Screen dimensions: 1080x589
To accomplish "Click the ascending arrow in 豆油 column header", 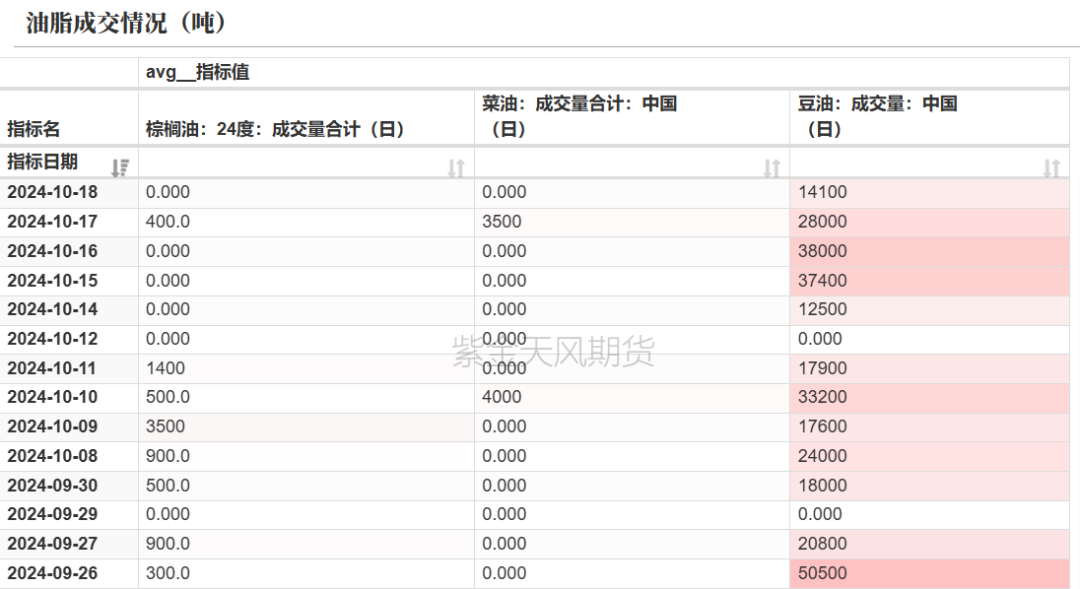I will coord(1056,166).
